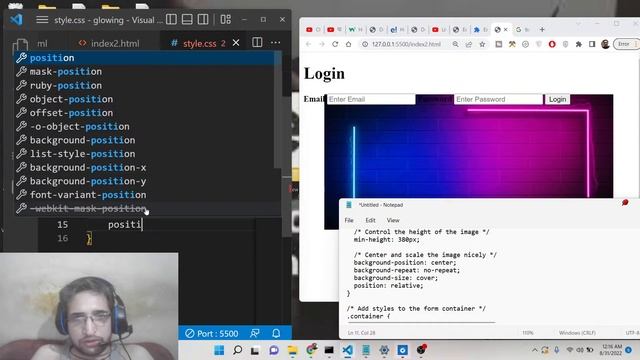Open the VS Code hamburger menu
The width and height of the screenshot is (640, 360).
coord(42,20)
